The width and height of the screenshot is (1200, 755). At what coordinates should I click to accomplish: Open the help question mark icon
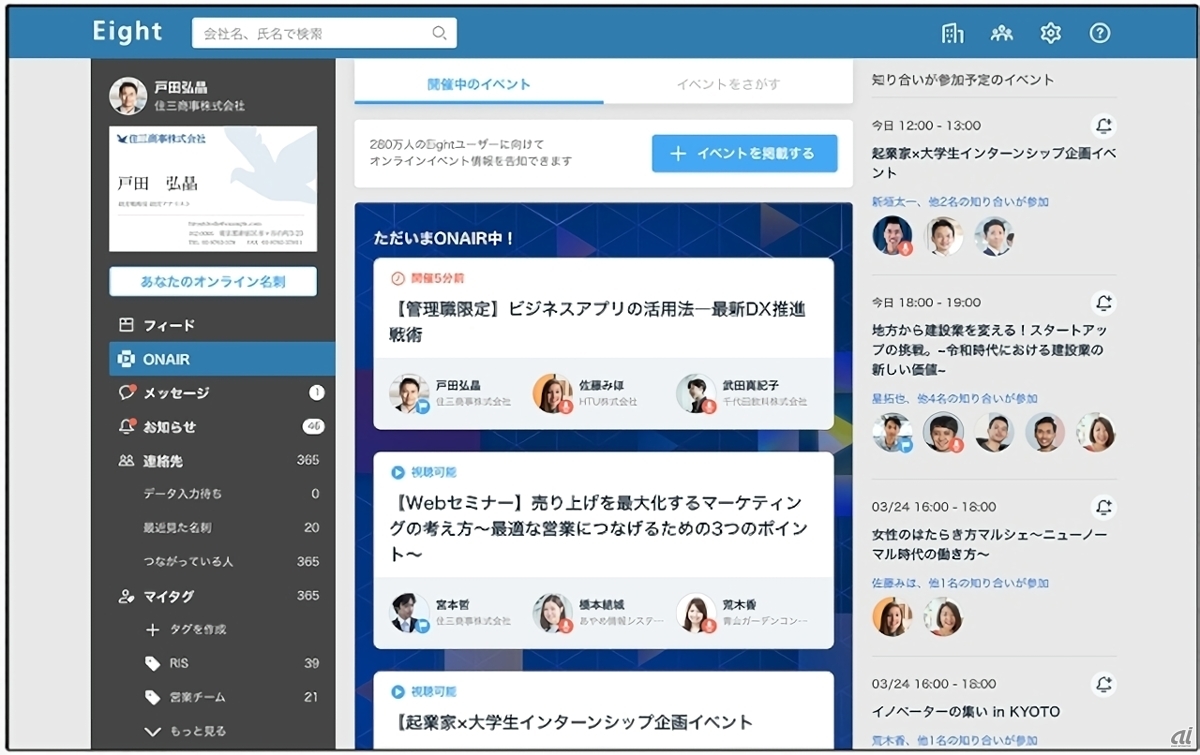(1100, 33)
